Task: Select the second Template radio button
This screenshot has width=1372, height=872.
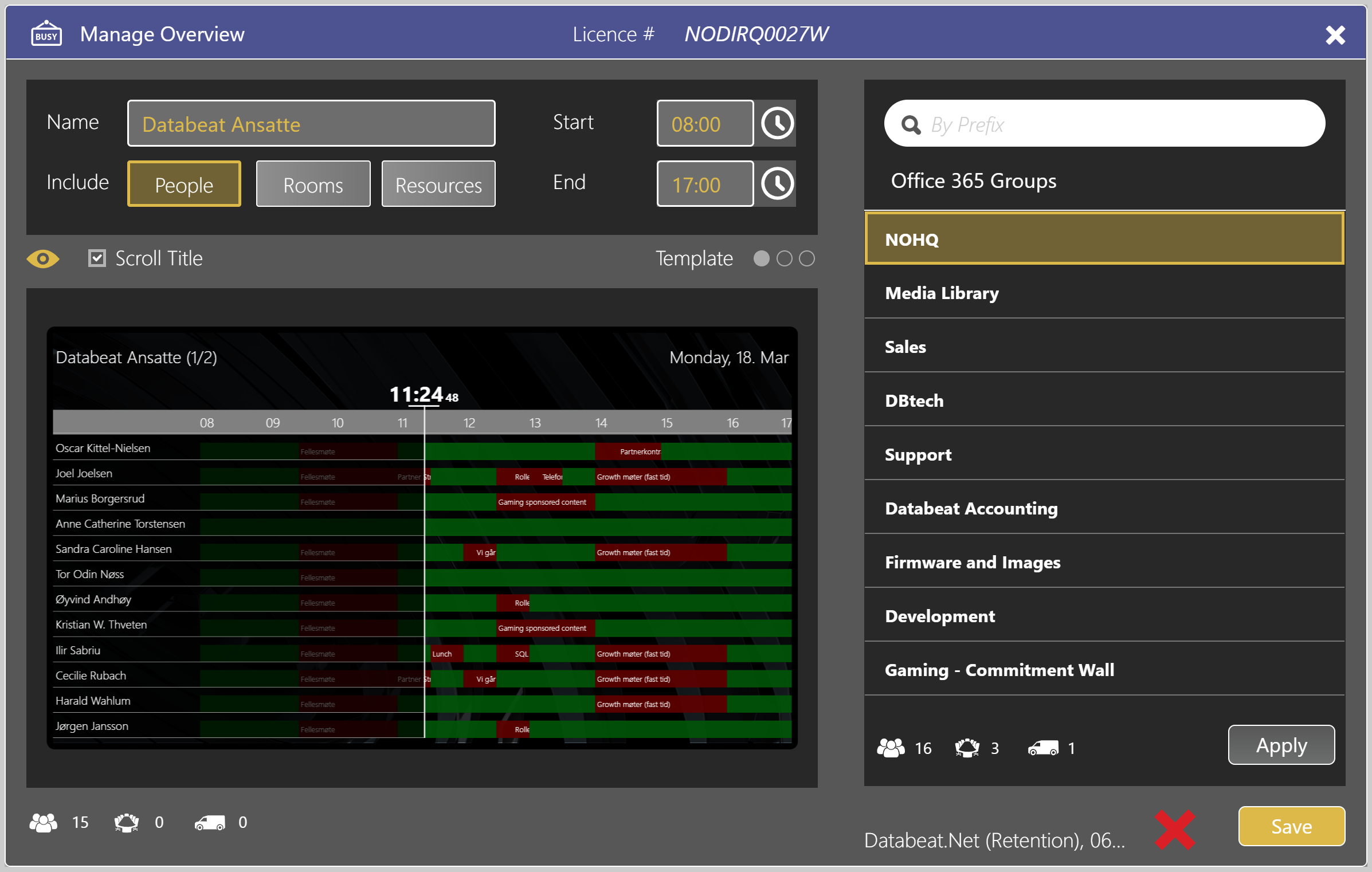Action: (784, 259)
